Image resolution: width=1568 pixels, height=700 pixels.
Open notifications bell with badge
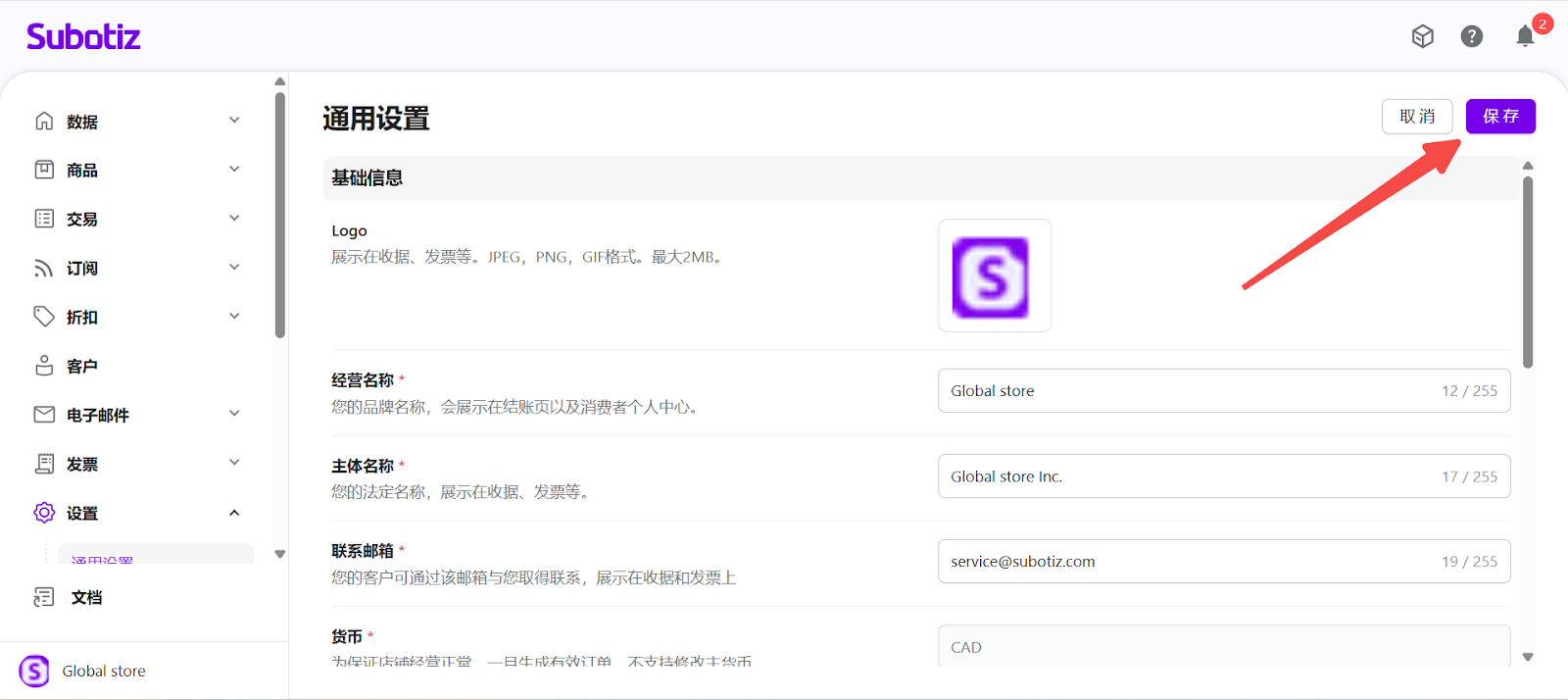[1525, 36]
